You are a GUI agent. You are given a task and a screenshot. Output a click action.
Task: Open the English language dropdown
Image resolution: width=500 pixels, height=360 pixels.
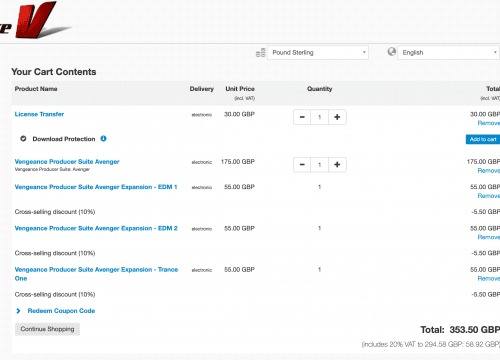point(449,53)
